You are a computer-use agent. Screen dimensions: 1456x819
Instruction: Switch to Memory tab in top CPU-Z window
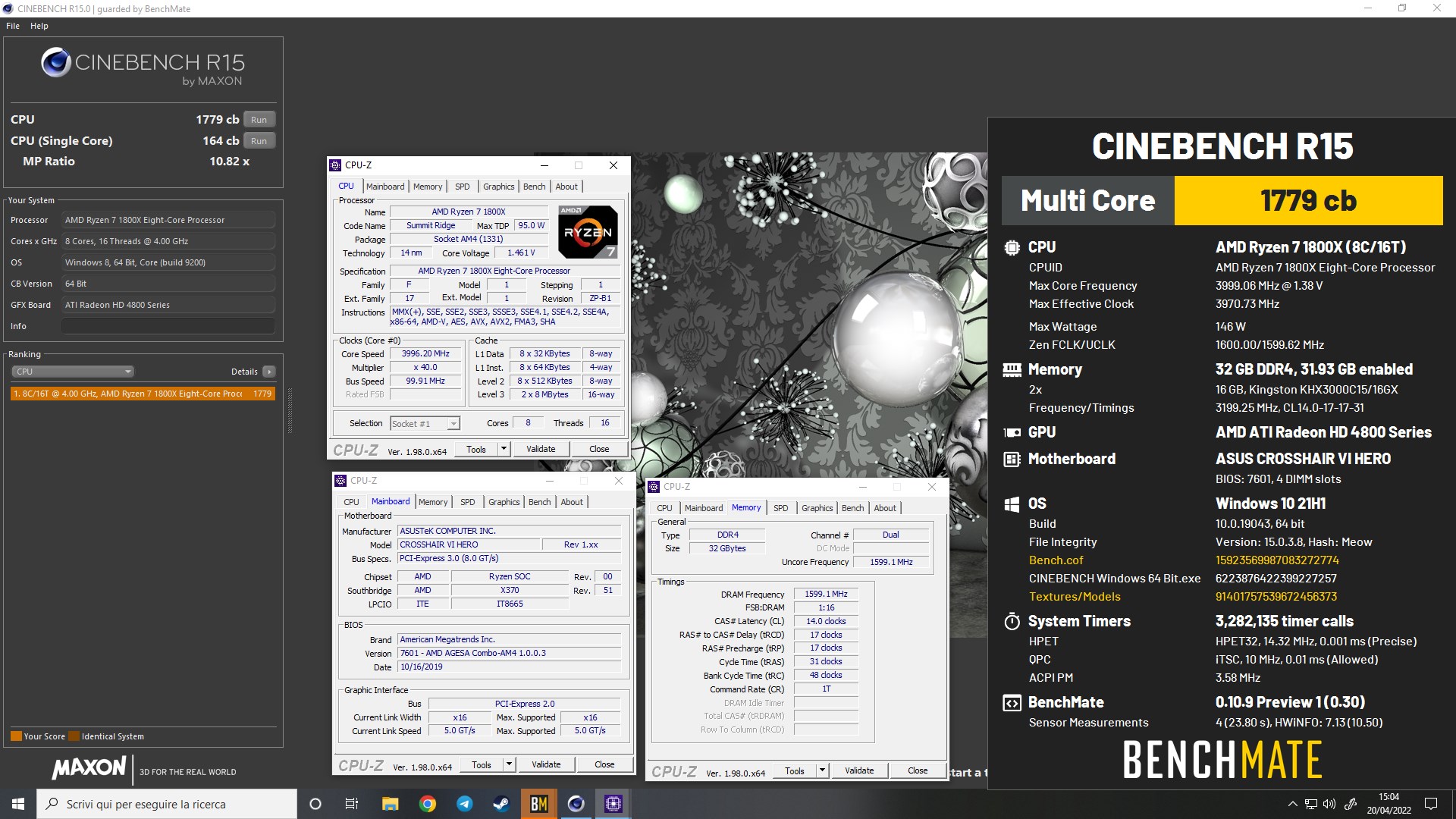[428, 187]
